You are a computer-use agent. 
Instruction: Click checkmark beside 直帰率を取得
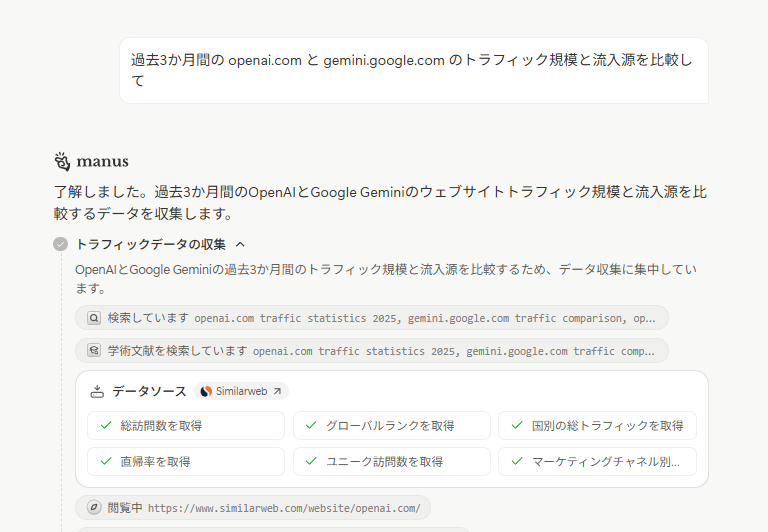click(x=105, y=461)
